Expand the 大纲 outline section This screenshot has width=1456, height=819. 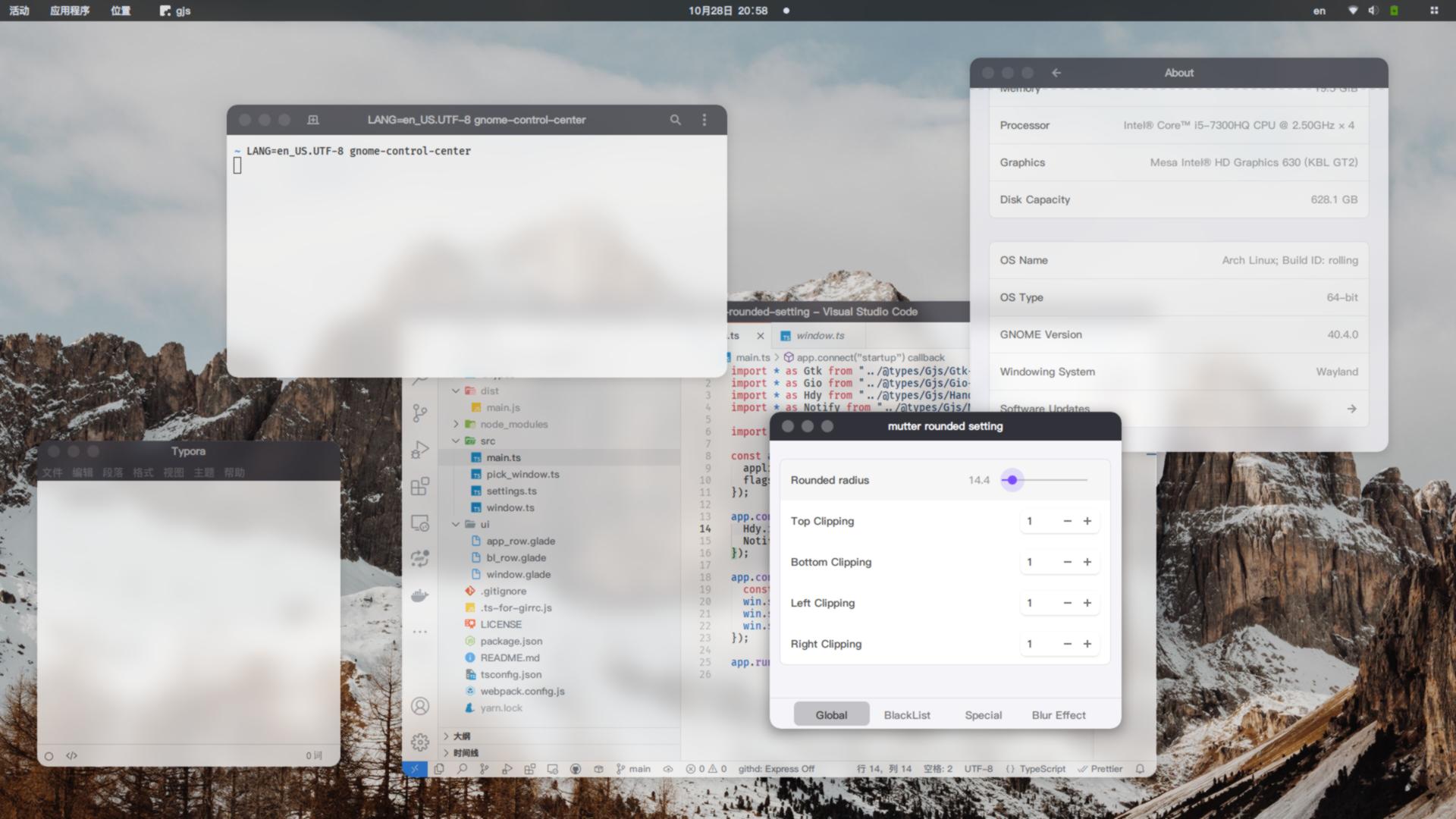click(461, 736)
